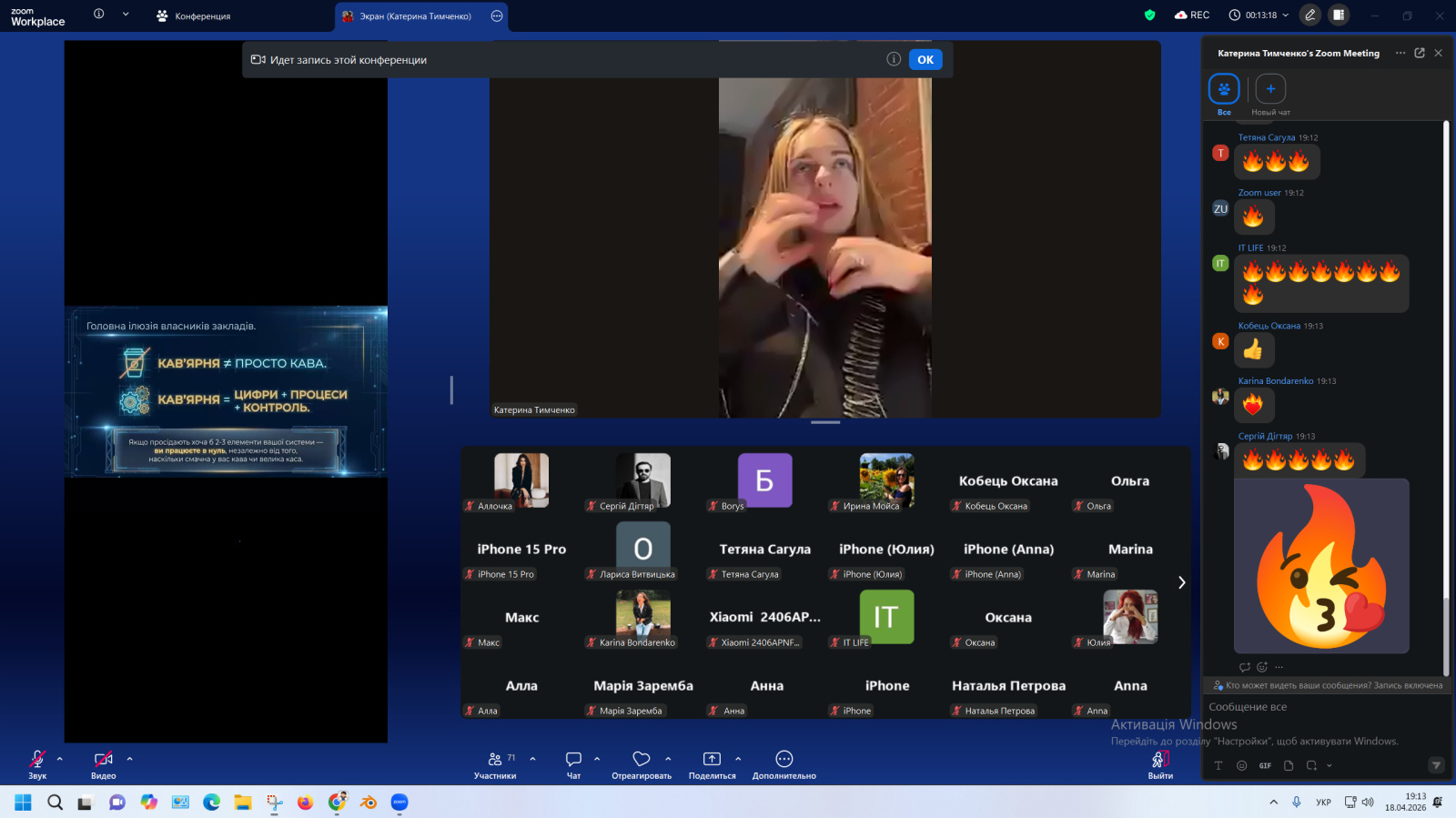Expand audio options arrow next to Звук
This screenshot has height=818, width=1456.
(60, 759)
